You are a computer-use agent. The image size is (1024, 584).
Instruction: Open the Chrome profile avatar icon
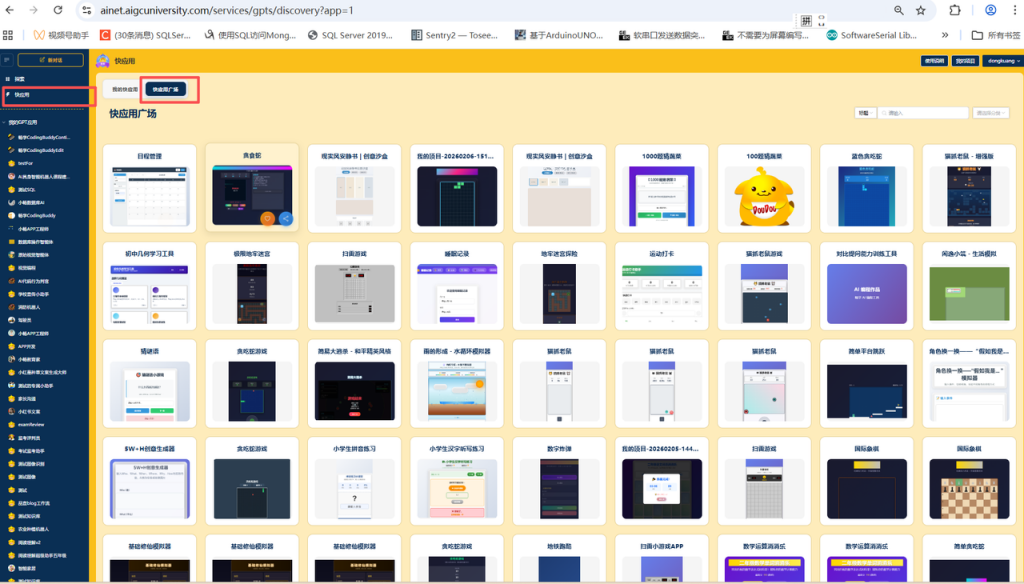[x=990, y=10]
